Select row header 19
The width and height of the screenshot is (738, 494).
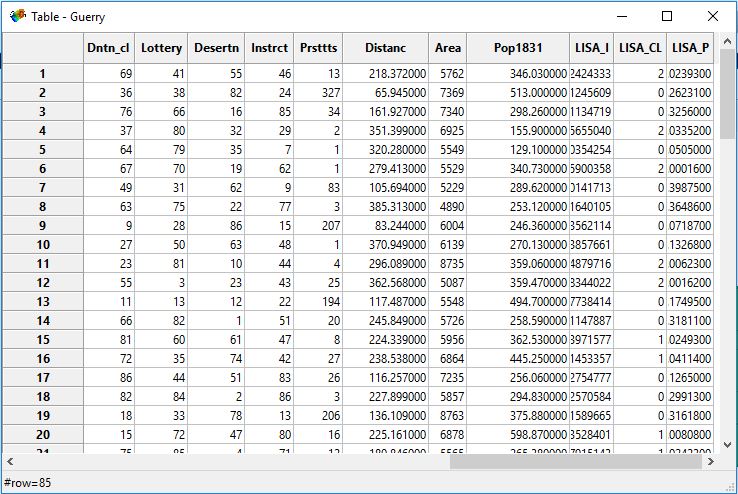[43, 416]
